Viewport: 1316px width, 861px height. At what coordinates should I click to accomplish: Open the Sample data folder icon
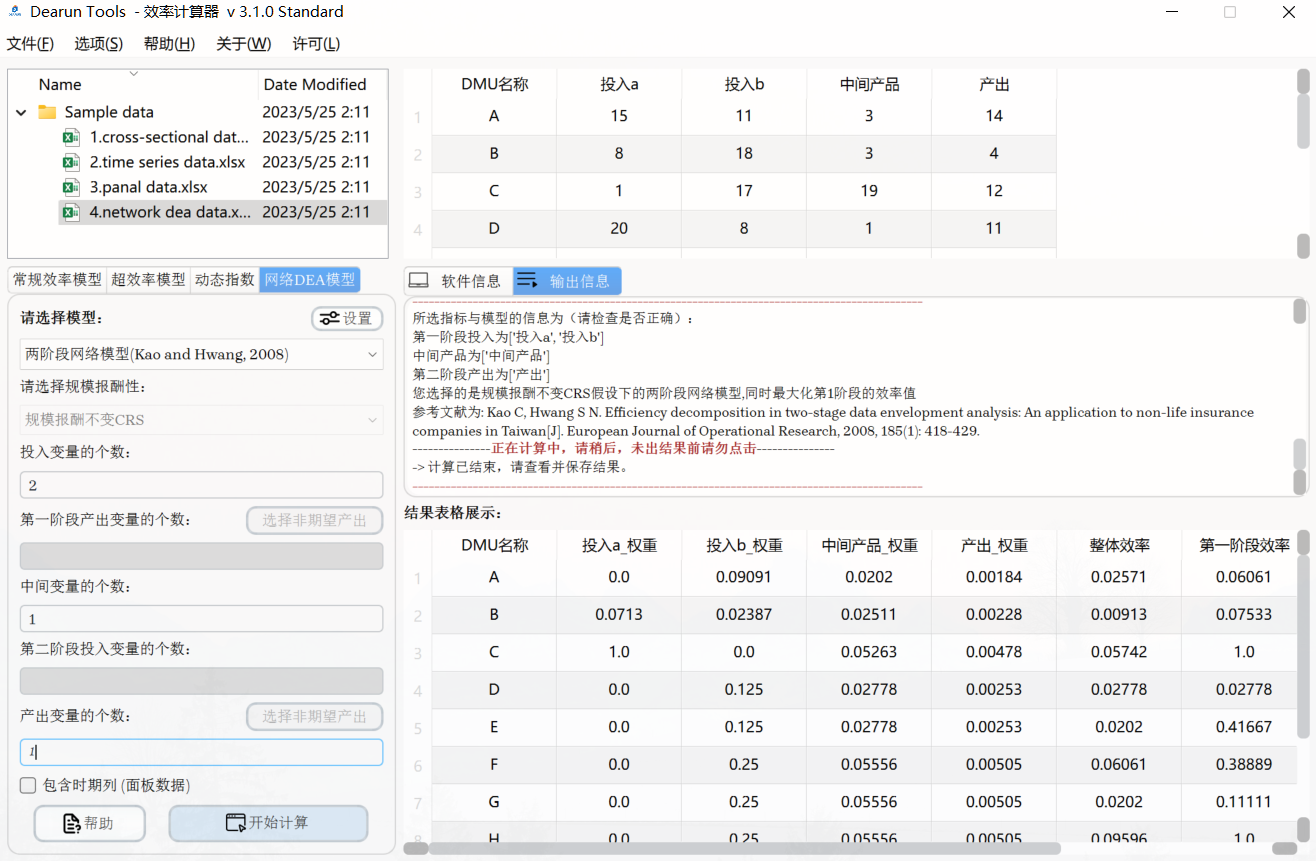[47, 111]
